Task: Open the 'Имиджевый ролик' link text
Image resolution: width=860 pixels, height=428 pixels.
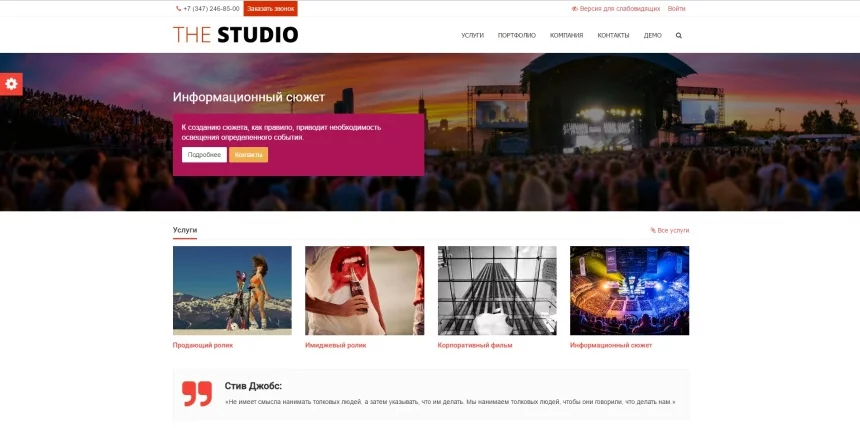Action: [335, 345]
